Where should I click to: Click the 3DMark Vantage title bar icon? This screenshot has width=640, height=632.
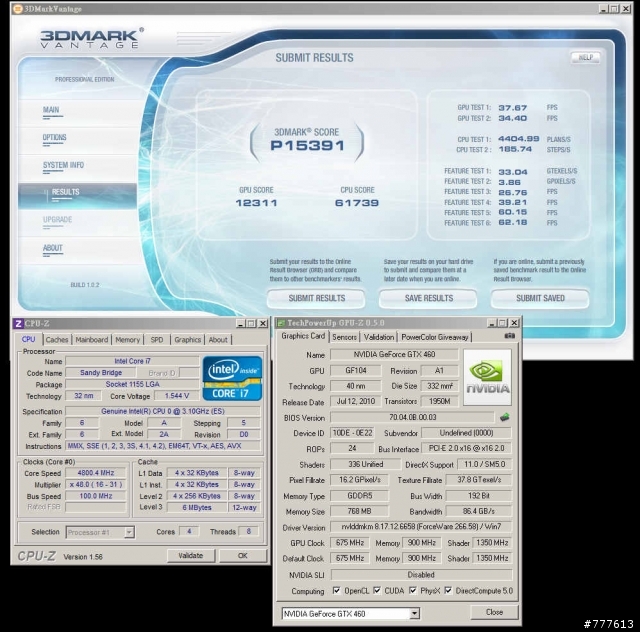(17, 9)
